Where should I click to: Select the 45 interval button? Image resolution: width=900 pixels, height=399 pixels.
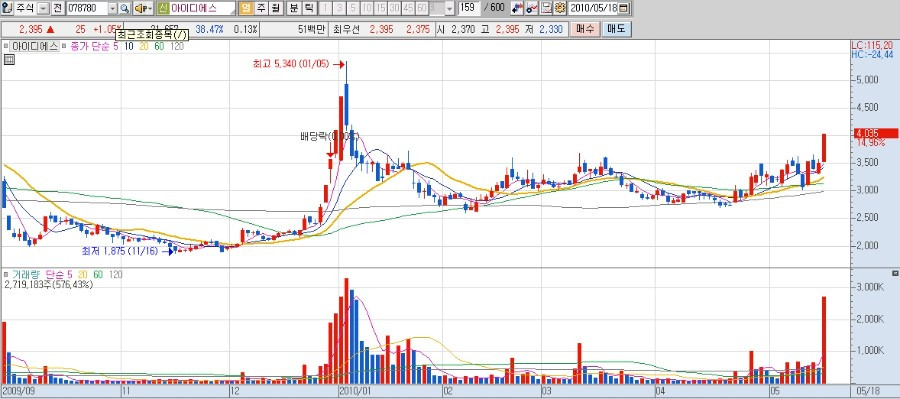pyautogui.click(x=408, y=8)
